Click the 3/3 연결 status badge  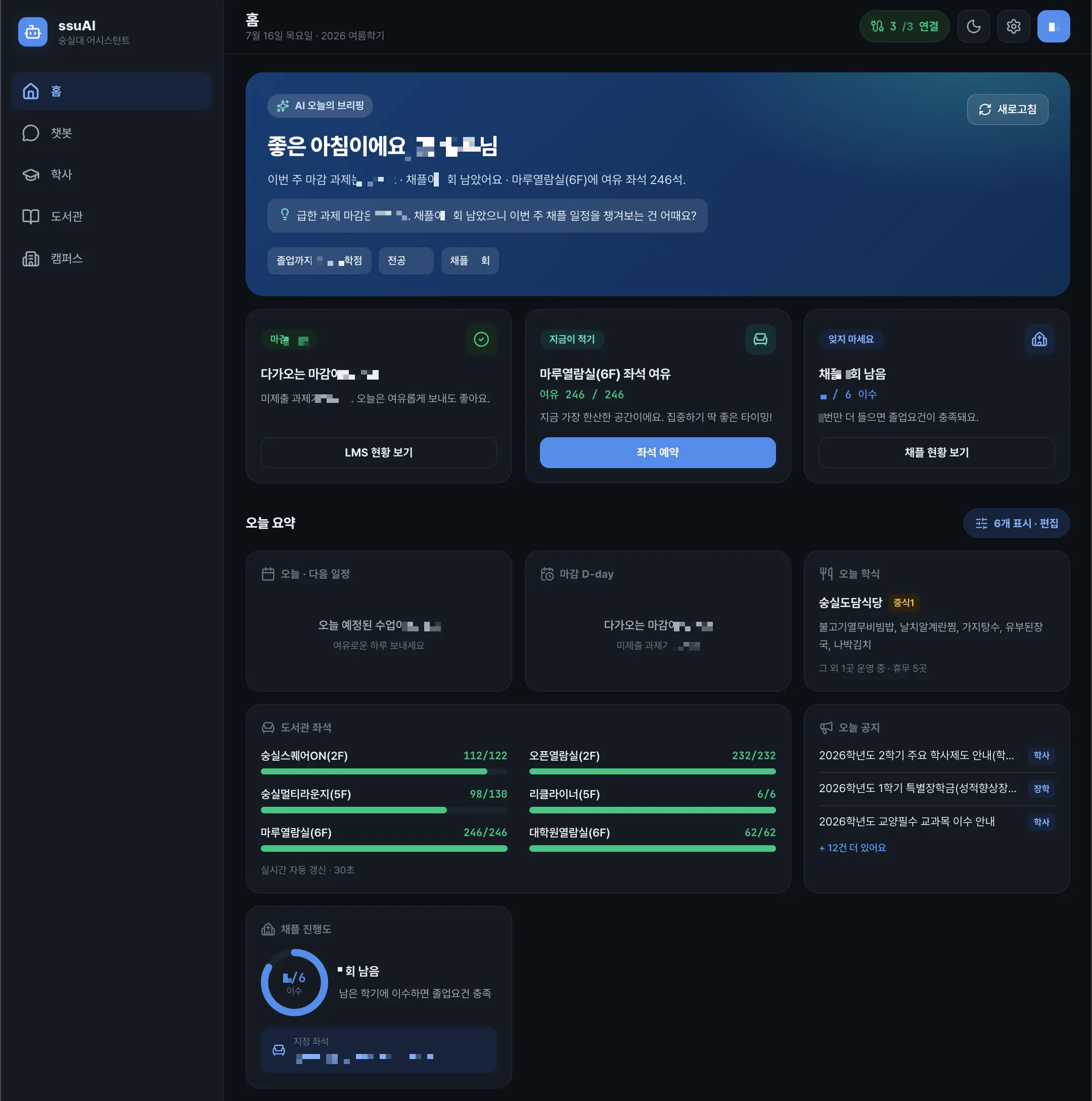(904, 26)
